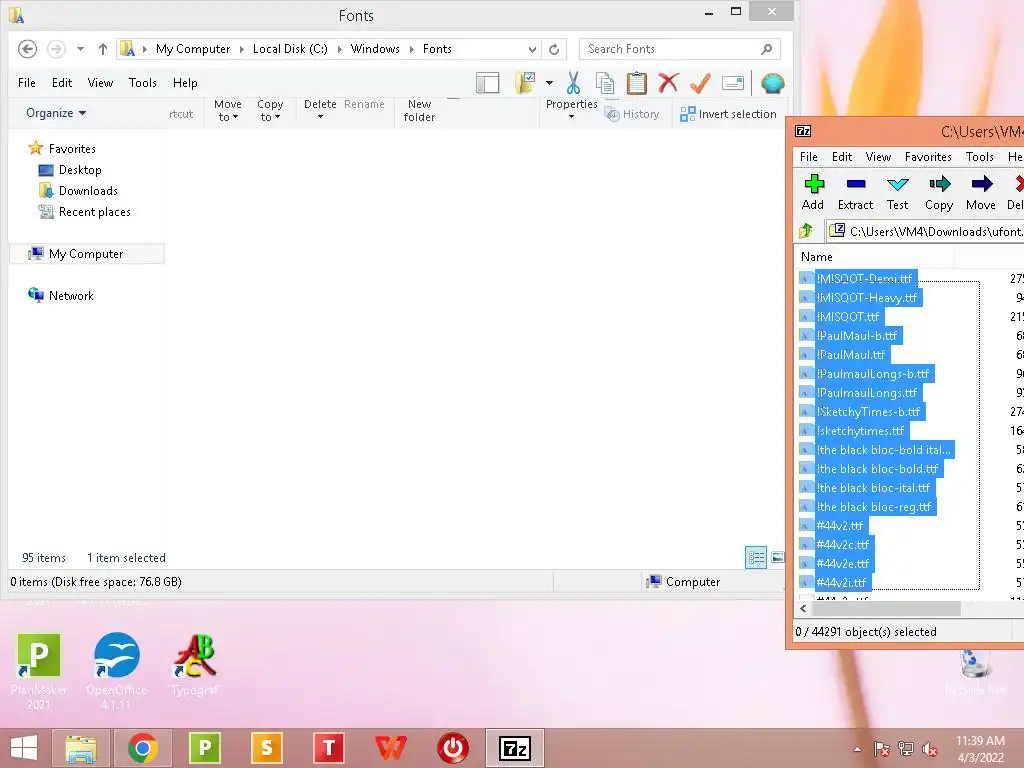Open 7-Zip from the taskbar
Image resolution: width=1024 pixels, height=768 pixels.
click(515, 748)
